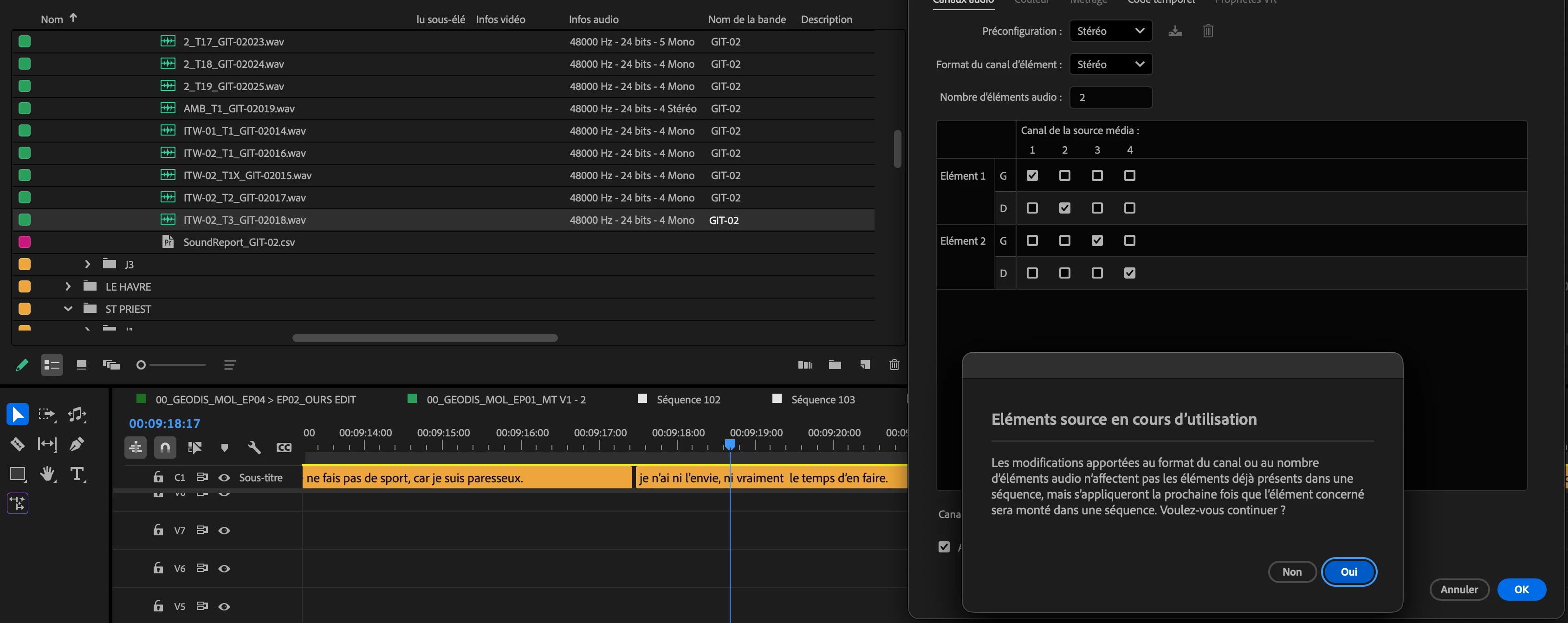Screen dimensions: 1568x623
Task: Toggle timeline snapping magnet icon
Action: tap(165, 448)
